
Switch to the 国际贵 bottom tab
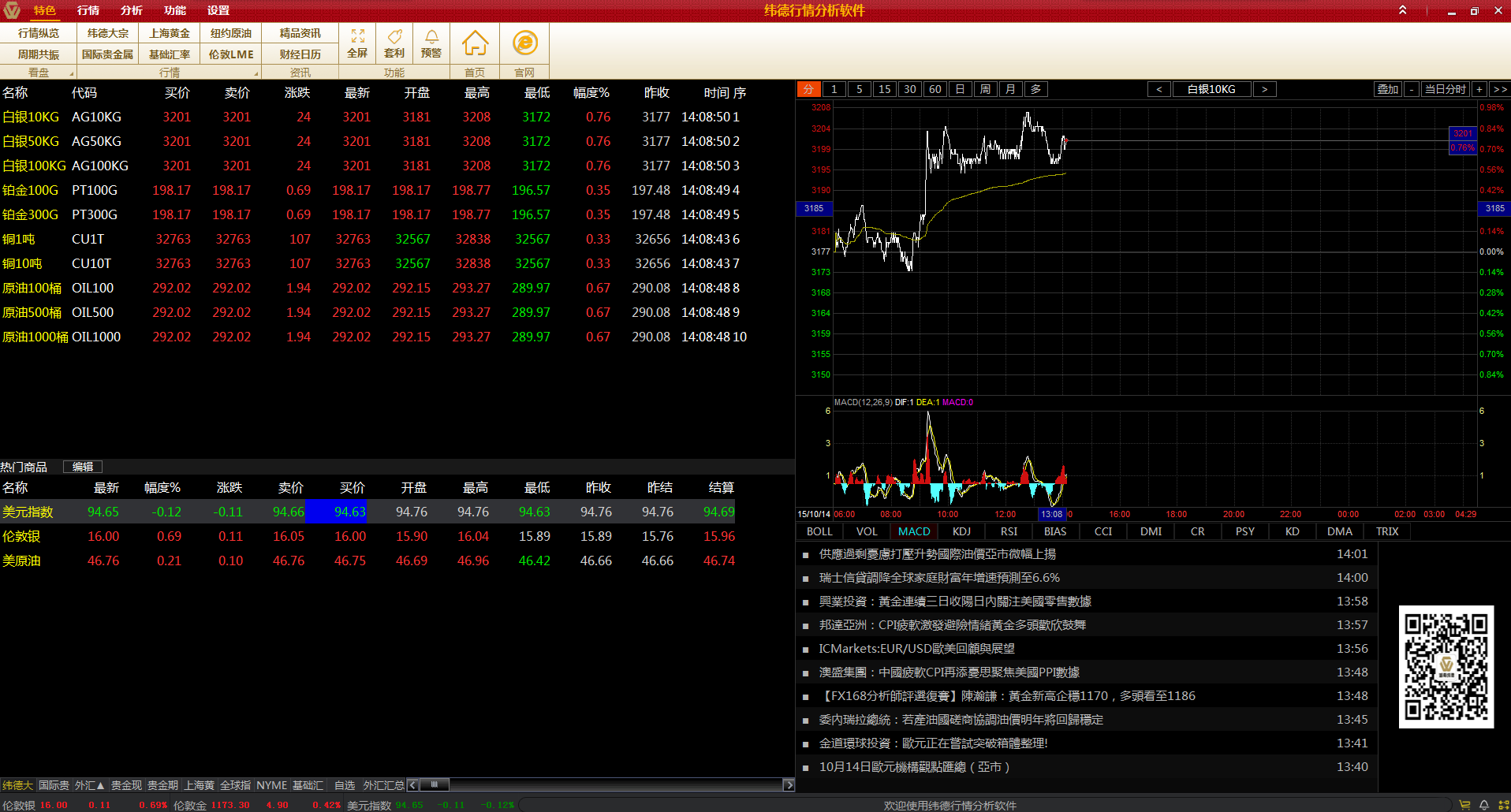pos(54,785)
